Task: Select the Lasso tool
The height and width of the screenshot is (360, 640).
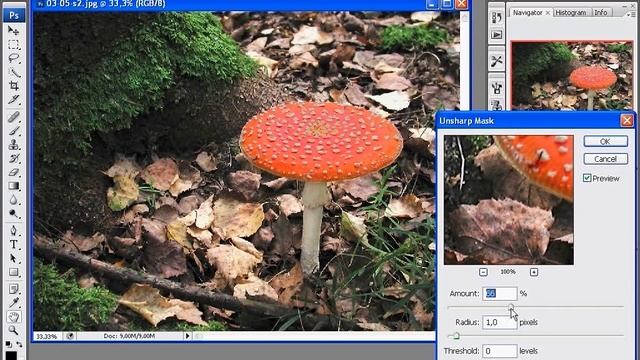Action: point(13,58)
